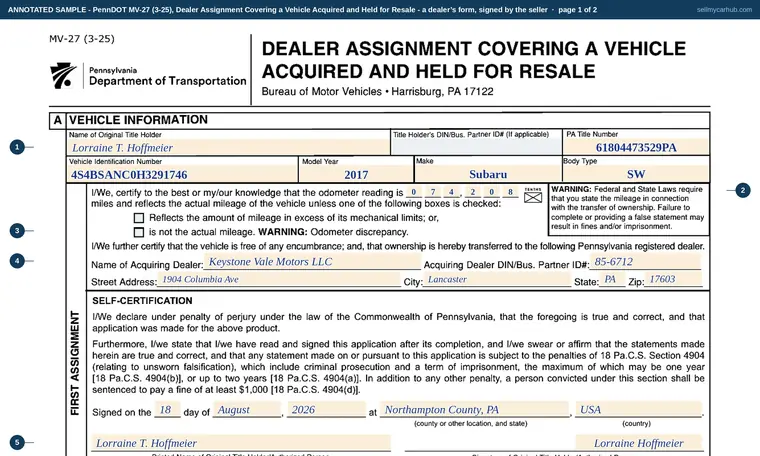Click the 'SELF-CERTIFICATION' heading
Viewport: 760px width, 456px height.
[142, 301]
